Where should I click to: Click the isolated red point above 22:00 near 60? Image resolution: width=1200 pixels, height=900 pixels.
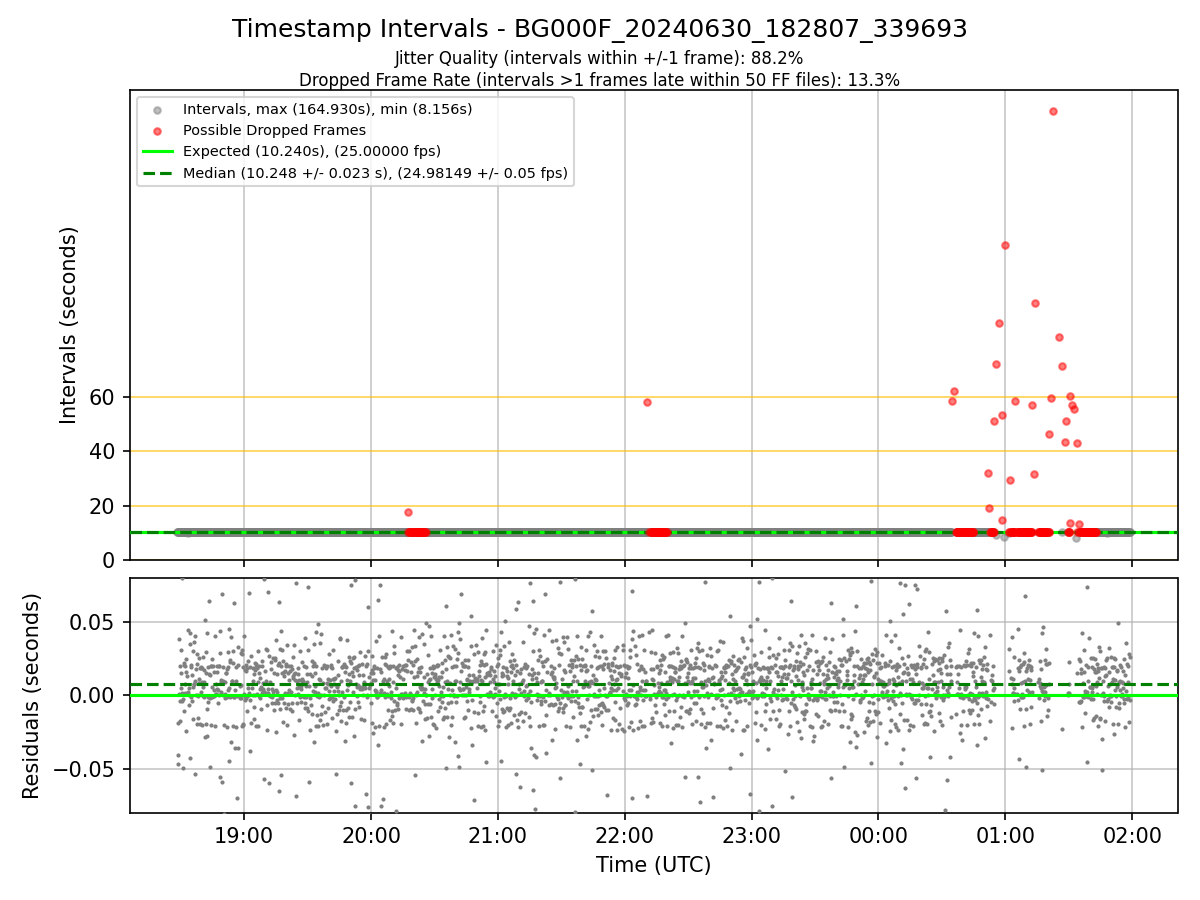click(647, 402)
